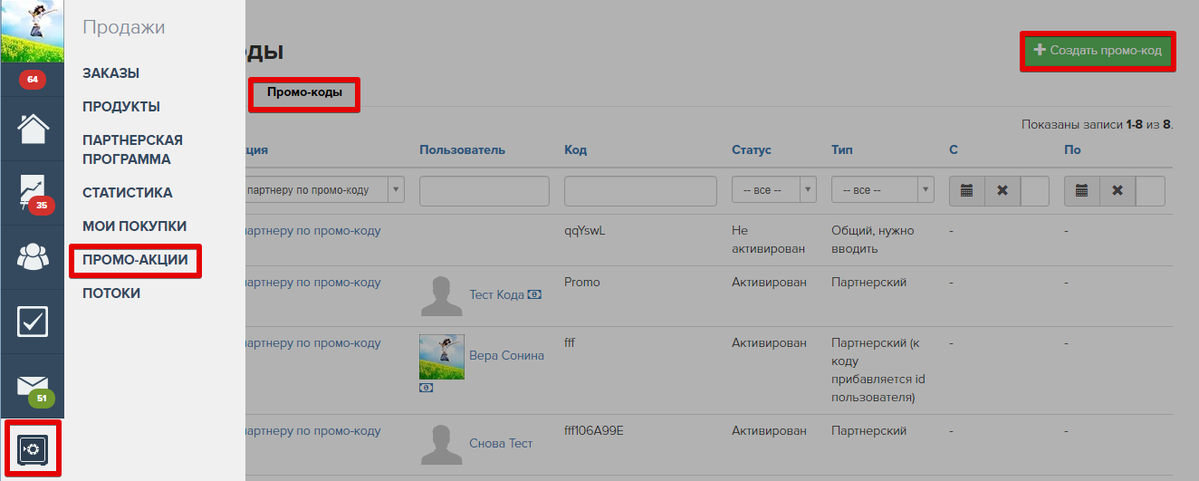Open user link Вера Сонина
This screenshot has height=481, width=1199.
506,355
